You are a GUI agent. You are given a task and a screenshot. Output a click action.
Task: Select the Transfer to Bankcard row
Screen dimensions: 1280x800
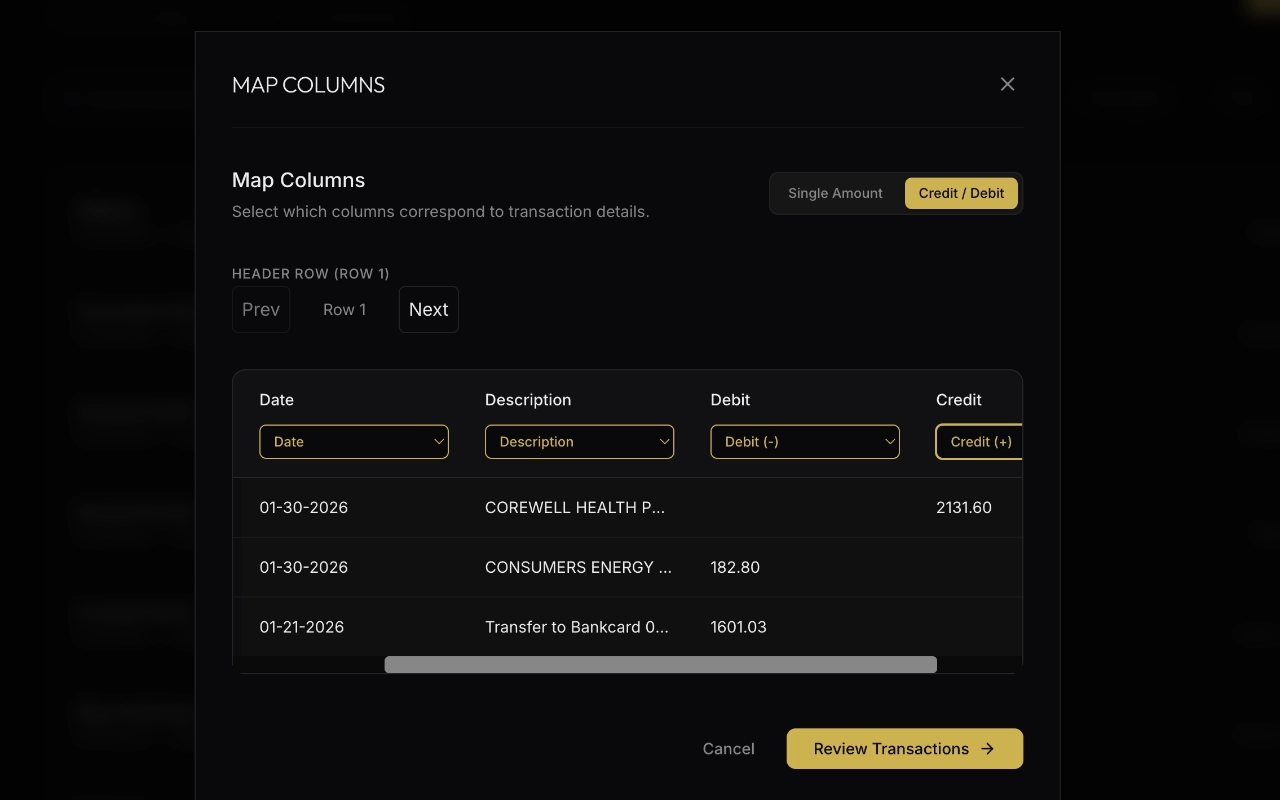[576, 628]
